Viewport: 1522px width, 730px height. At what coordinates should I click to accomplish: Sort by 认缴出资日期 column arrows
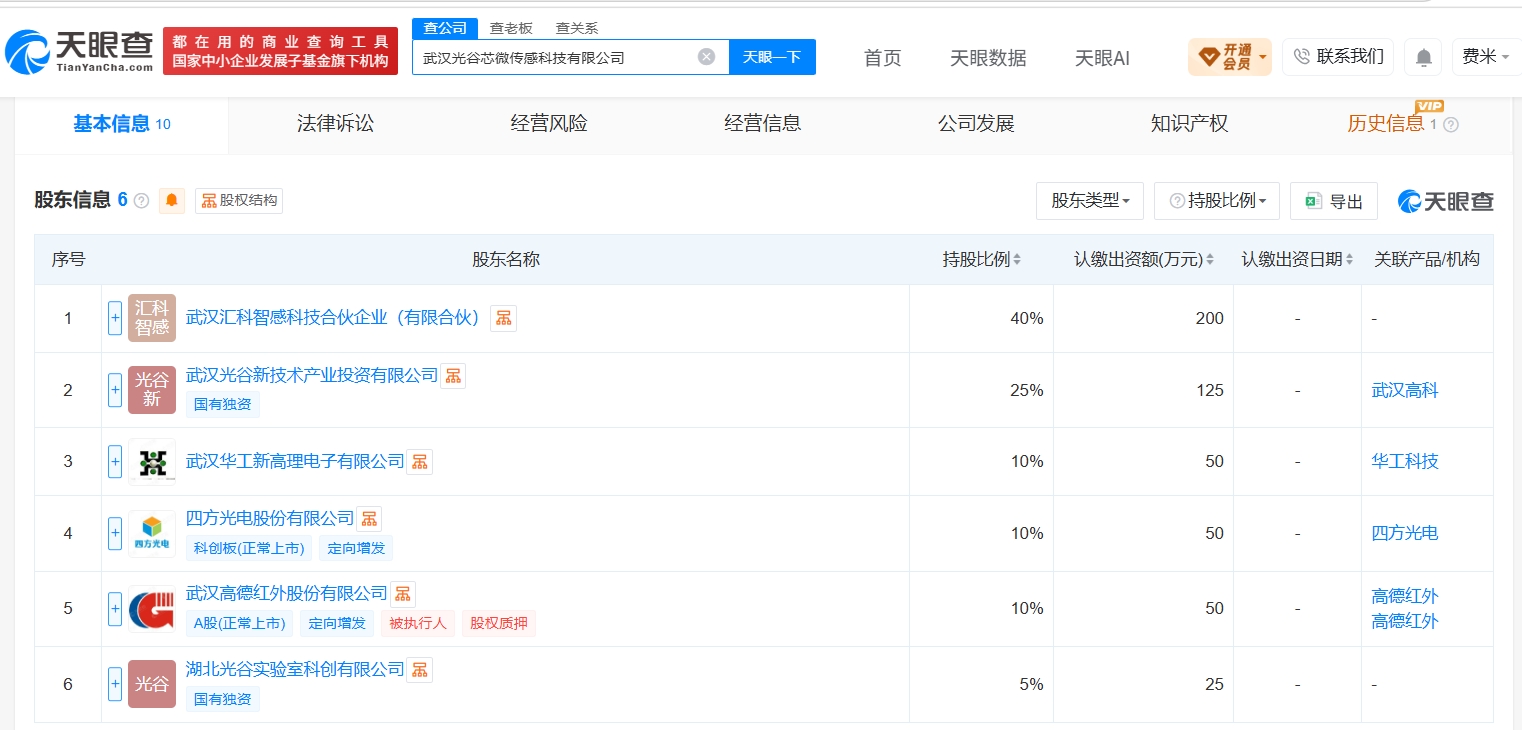click(1351, 260)
